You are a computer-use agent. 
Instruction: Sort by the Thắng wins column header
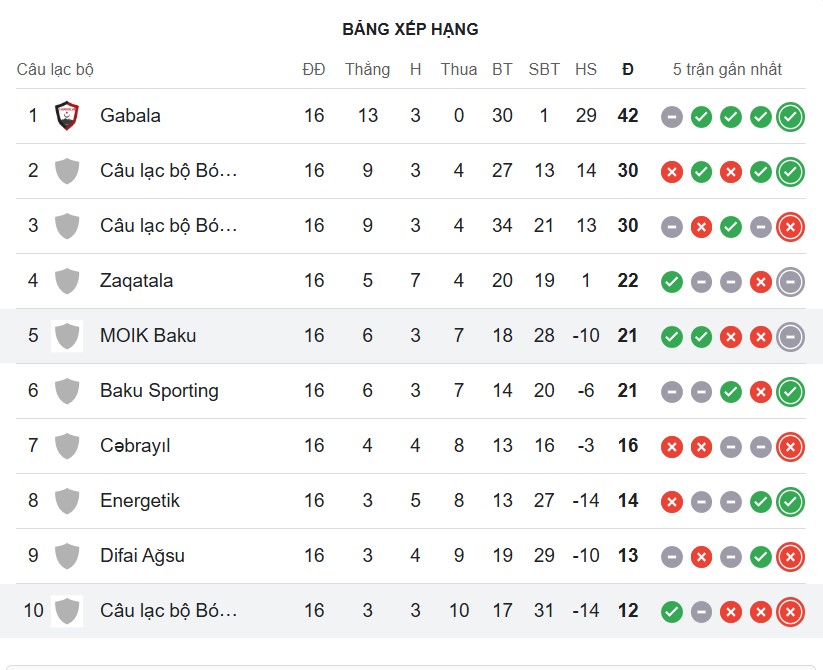coord(367,70)
